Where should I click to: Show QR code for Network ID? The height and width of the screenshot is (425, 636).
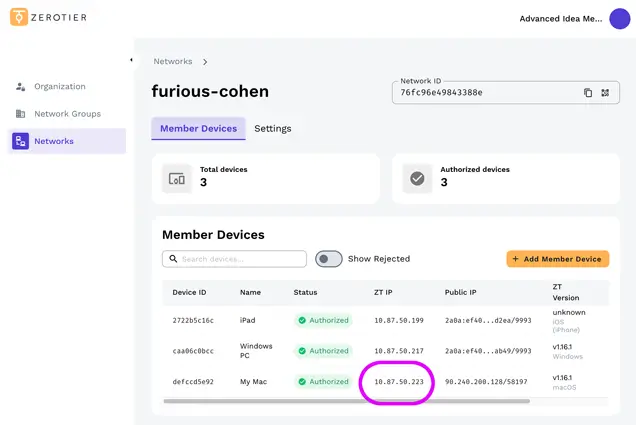[x=605, y=93]
